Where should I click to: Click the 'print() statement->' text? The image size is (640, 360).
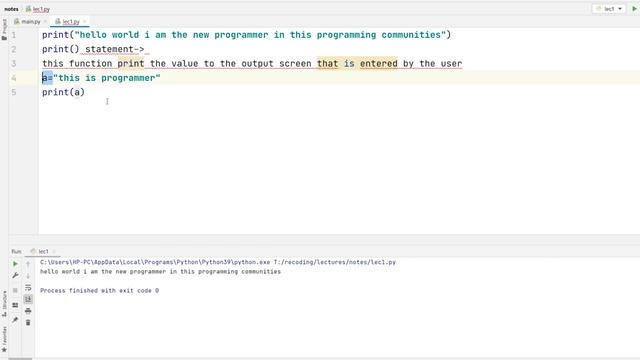[93, 49]
